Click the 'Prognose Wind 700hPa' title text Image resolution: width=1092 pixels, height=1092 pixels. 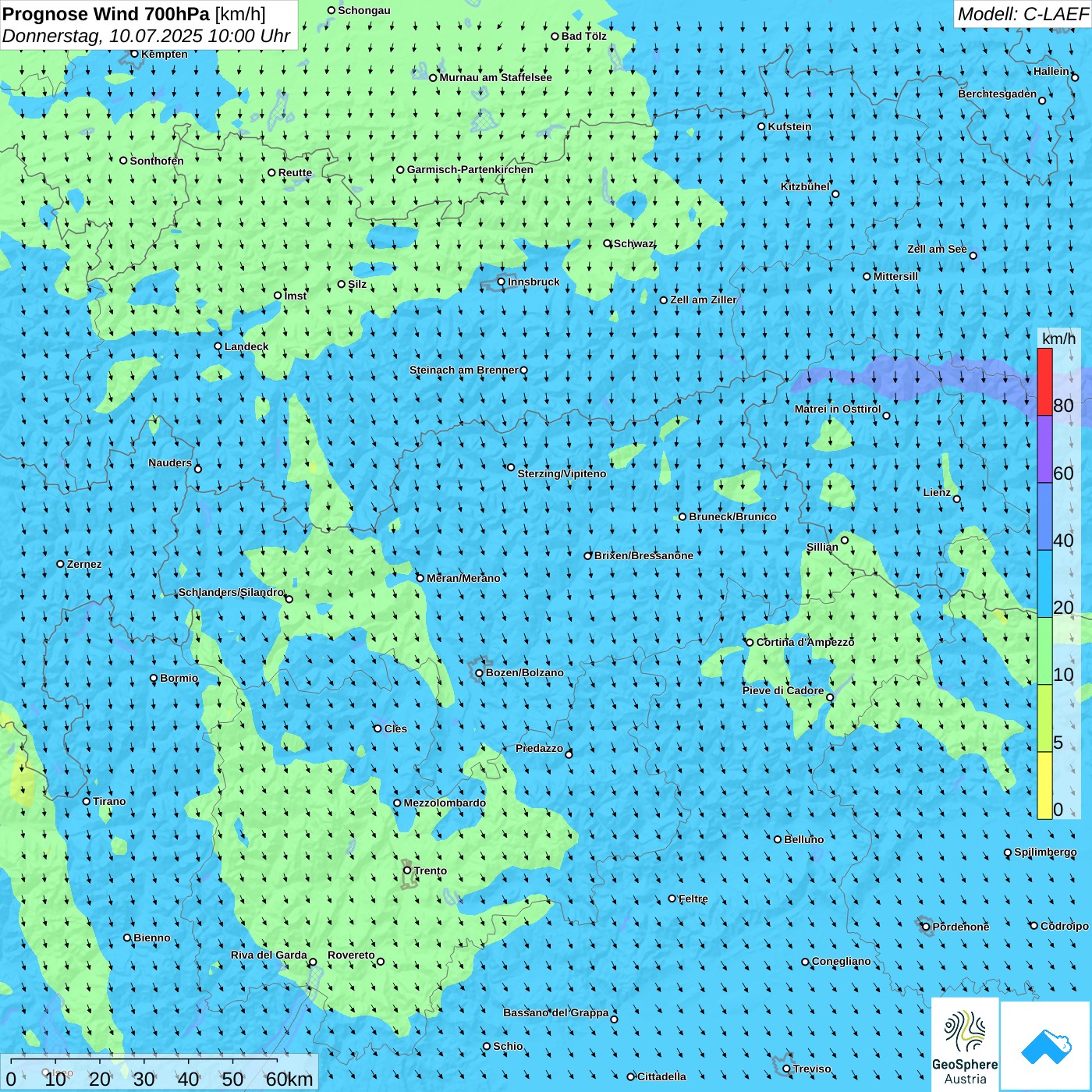106,14
